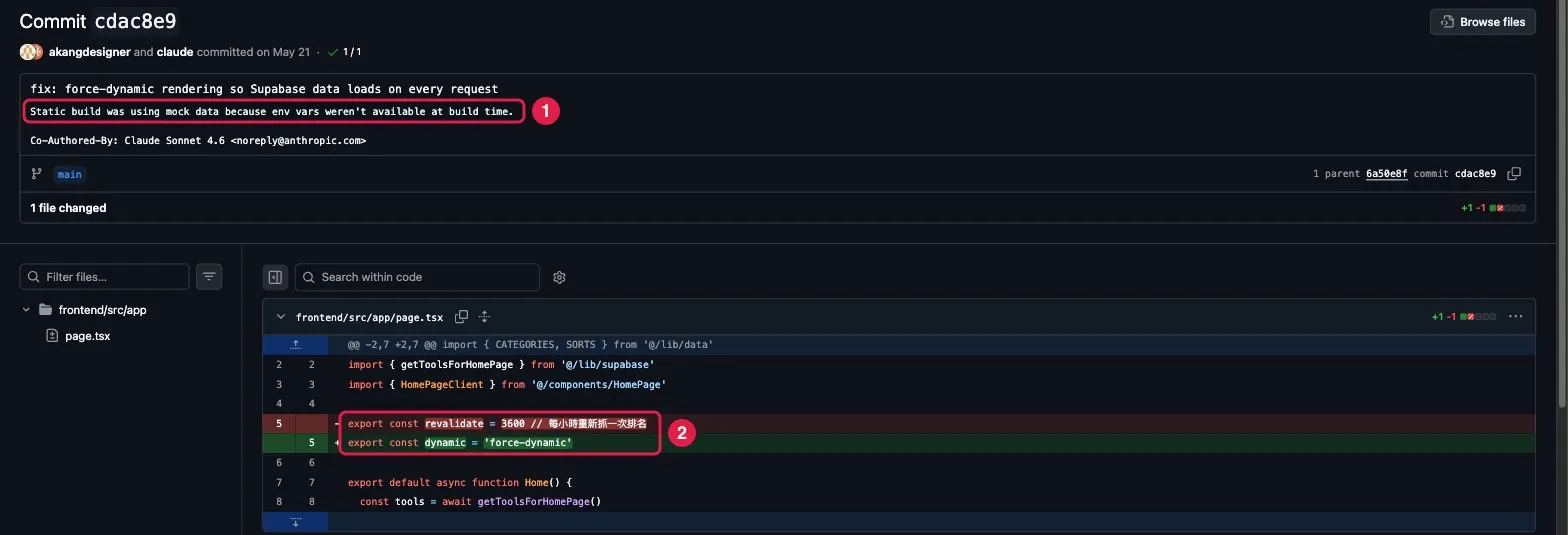This screenshot has width=1568, height=535.
Task: Open the page.tsx diff options menu
Action: [x=1516, y=317]
